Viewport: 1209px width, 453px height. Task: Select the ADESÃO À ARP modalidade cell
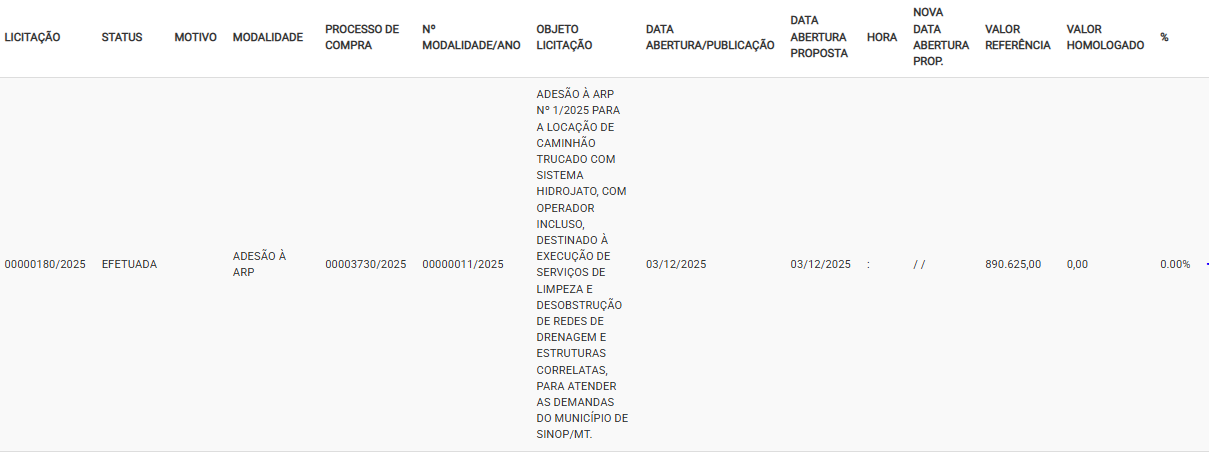[259, 264]
